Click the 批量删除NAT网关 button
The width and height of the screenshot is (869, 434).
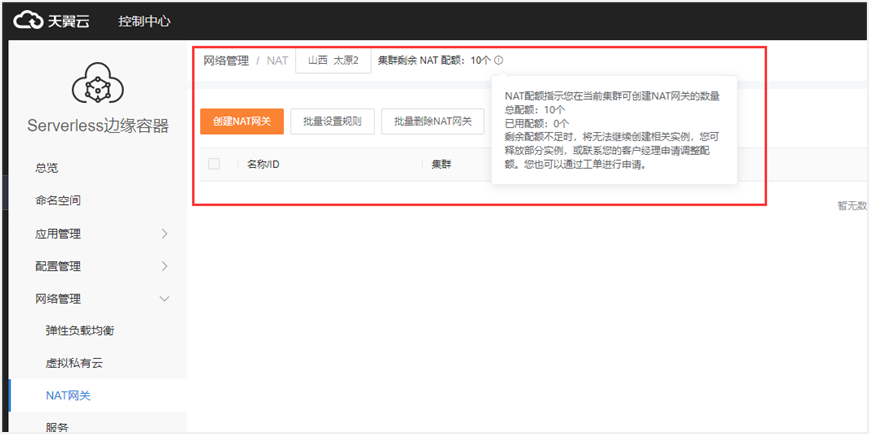(x=433, y=121)
